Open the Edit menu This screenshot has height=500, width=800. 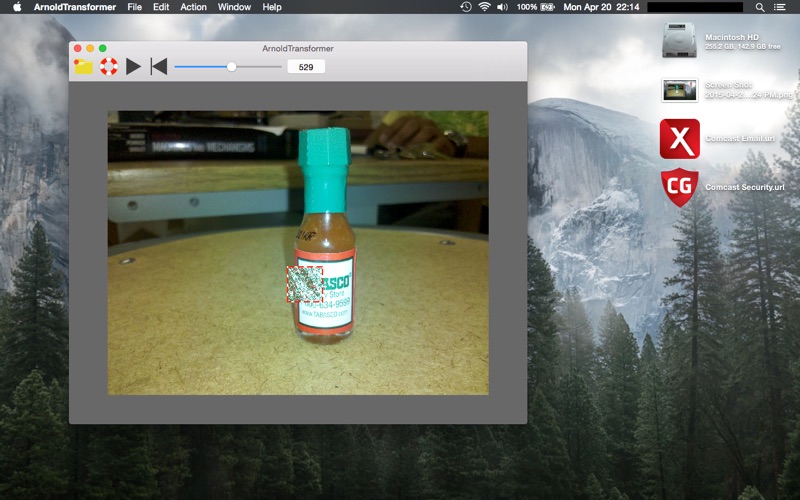coord(161,7)
